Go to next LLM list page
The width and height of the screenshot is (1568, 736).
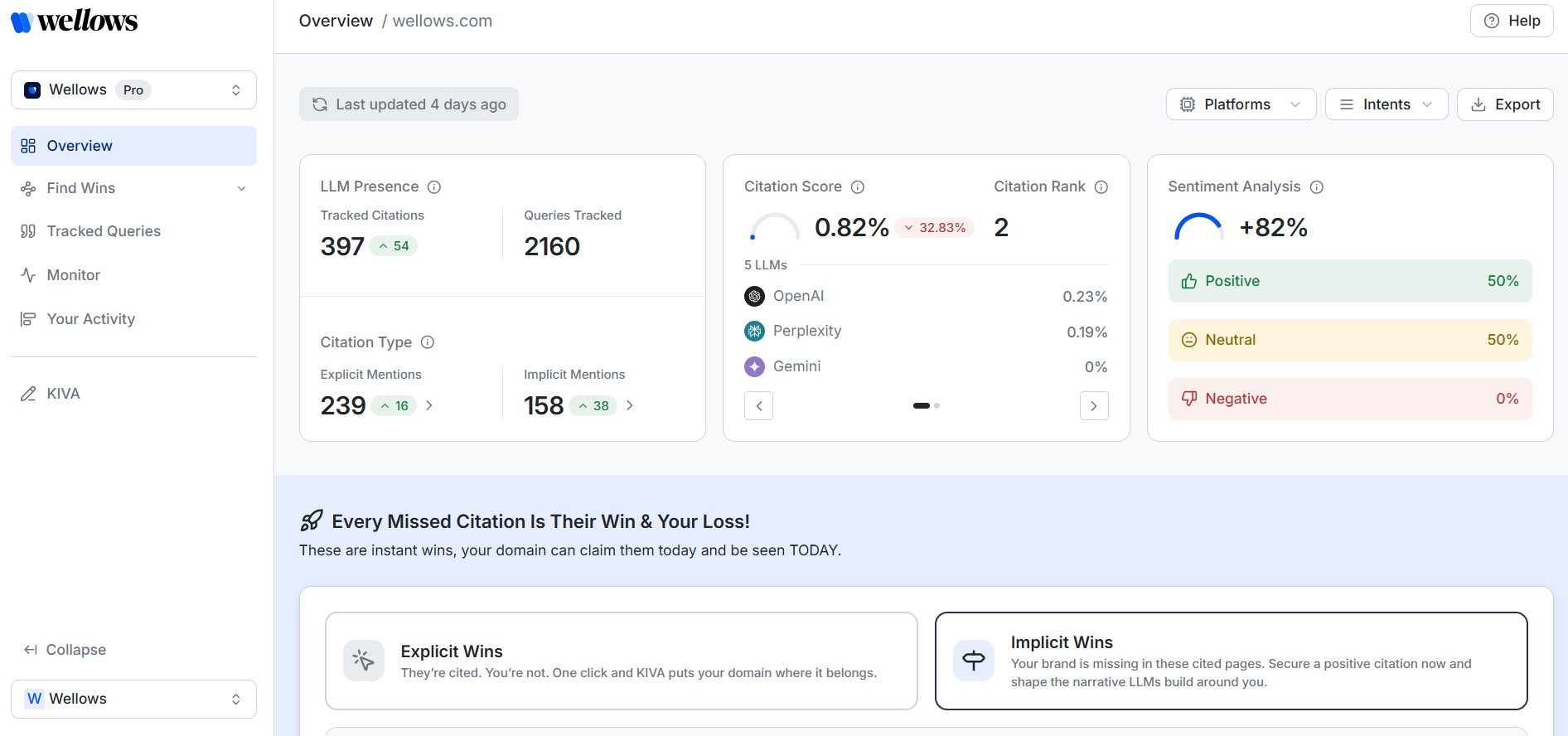[1094, 406]
